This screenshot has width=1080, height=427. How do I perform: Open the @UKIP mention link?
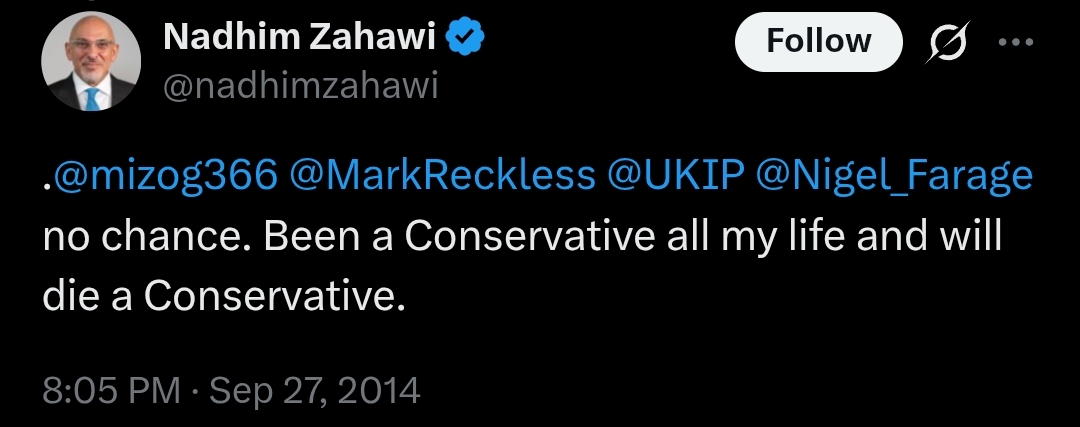(675, 176)
